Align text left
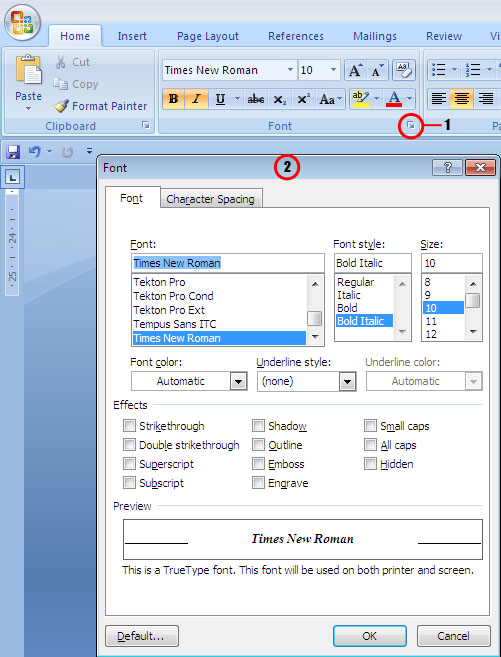Image resolution: width=501 pixels, height=657 pixels. 439,99
